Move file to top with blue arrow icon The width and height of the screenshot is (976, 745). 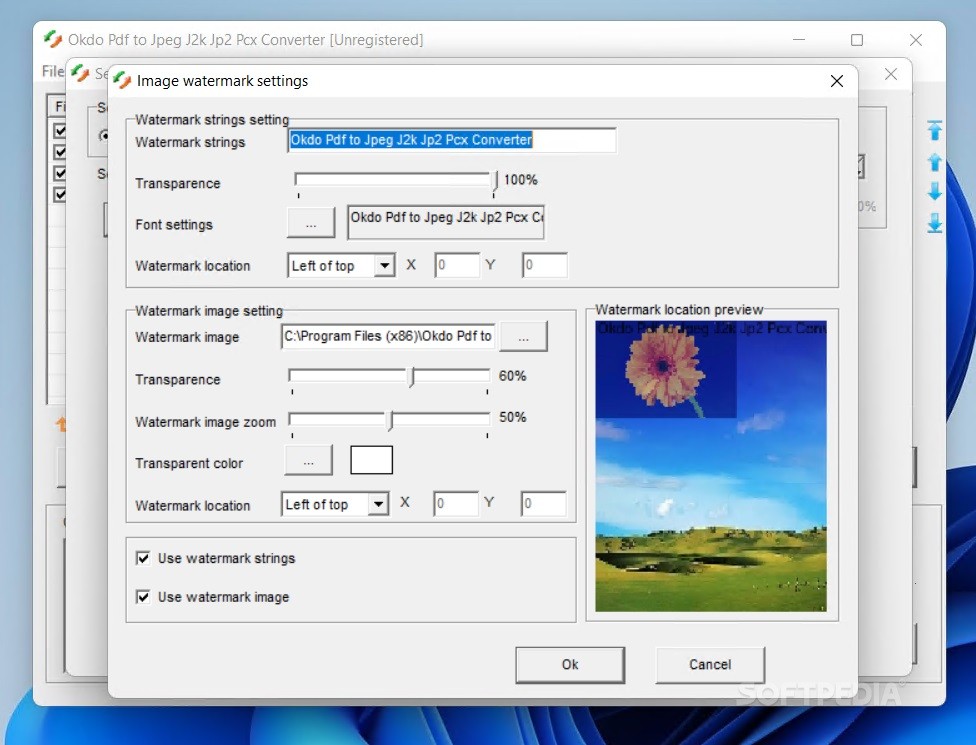934,130
